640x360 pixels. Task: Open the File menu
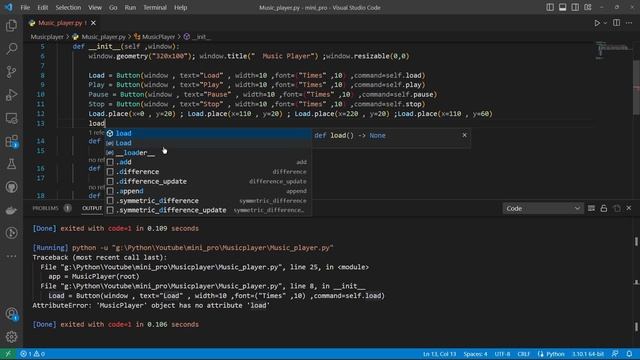coord(25,7)
